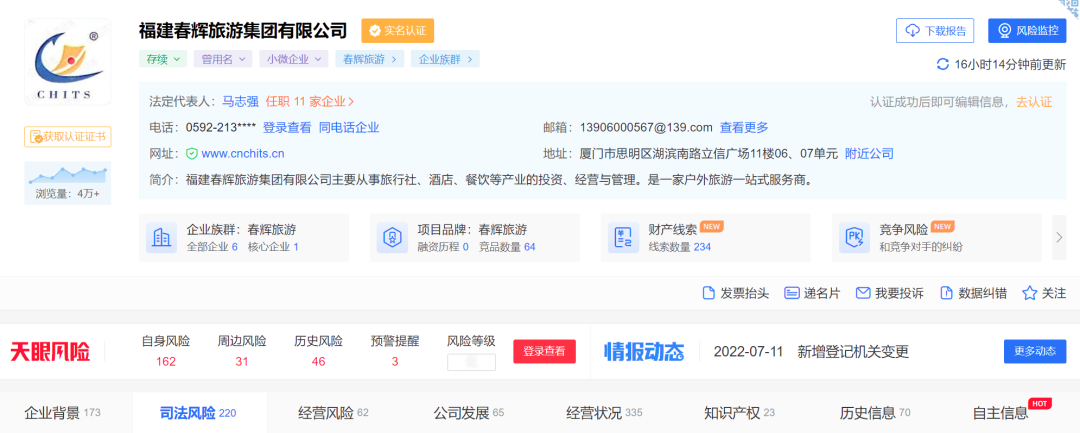This screenshot has height=433, width=1080.
Task: Click the 浏览量 trend chart
Action: pos(68,174)
